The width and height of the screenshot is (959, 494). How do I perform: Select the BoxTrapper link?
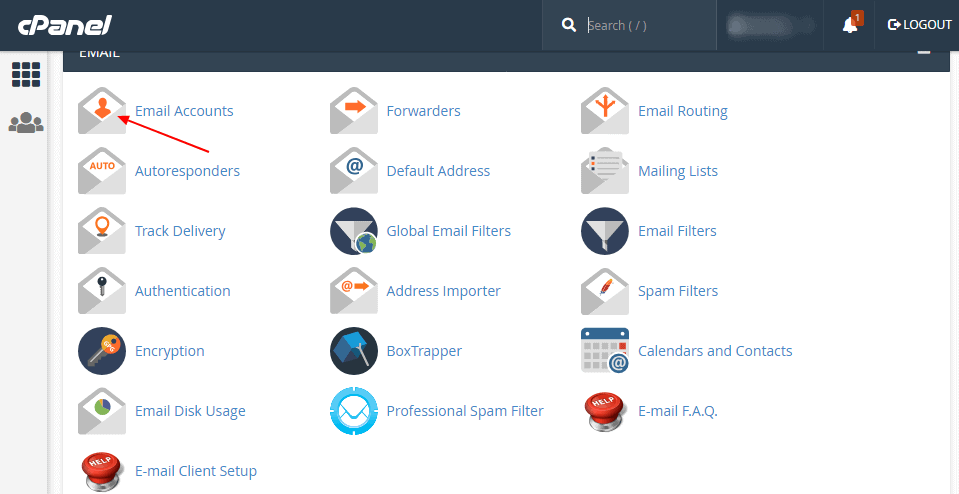pyautogui.click(x=424, y=350)
